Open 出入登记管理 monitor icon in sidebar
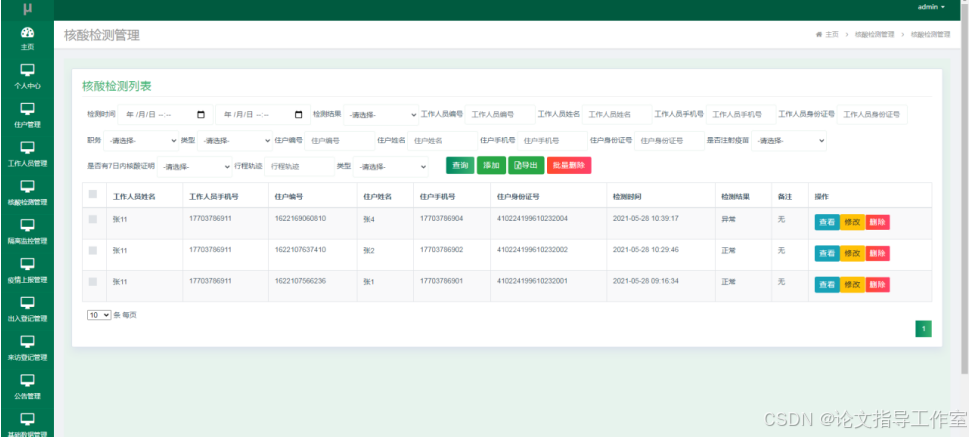This screenshot has width=971, height=437. click(x=27, y=303)
